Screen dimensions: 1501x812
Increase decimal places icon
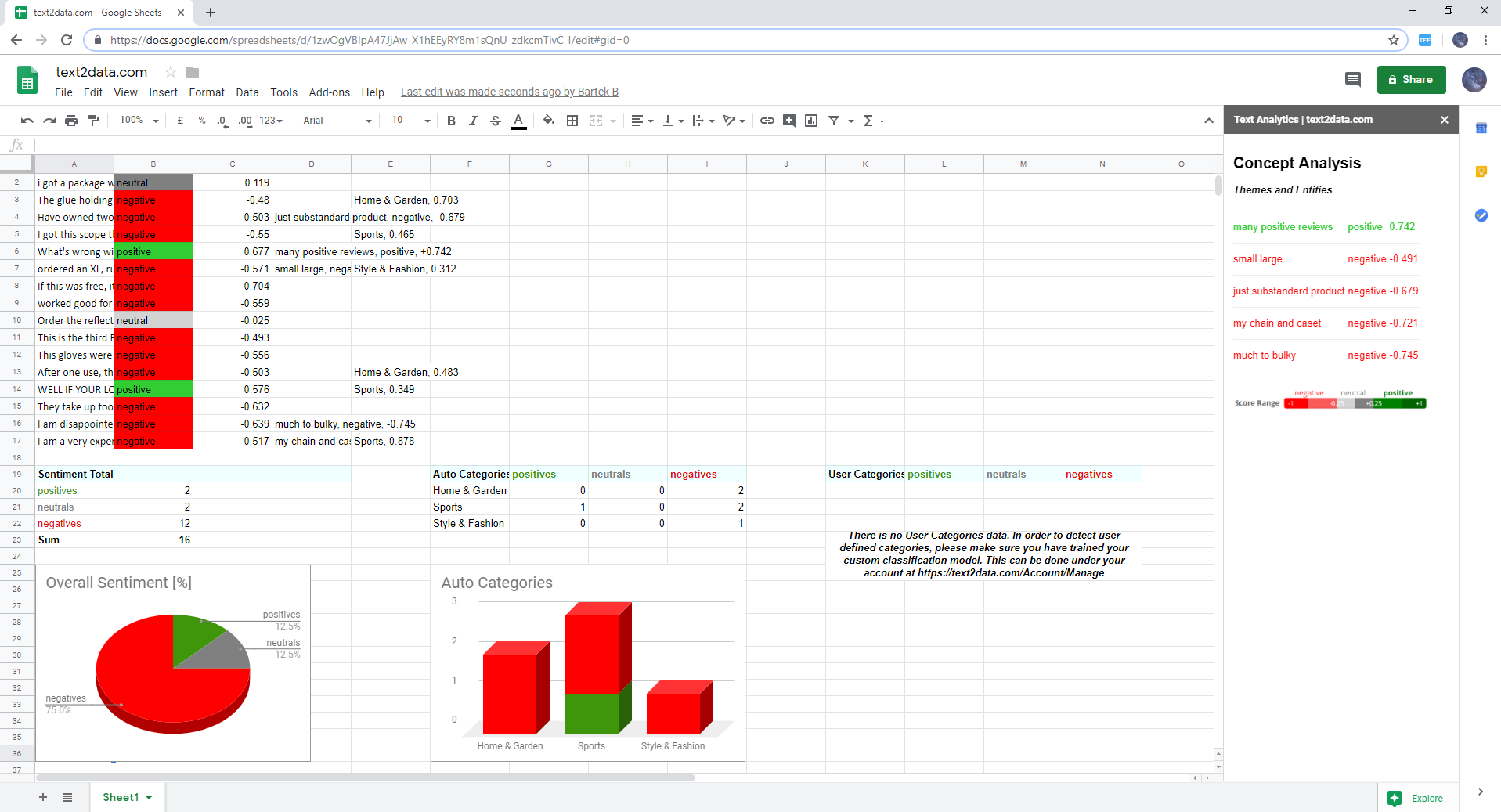pyautogui.click(x=245, y=121)
